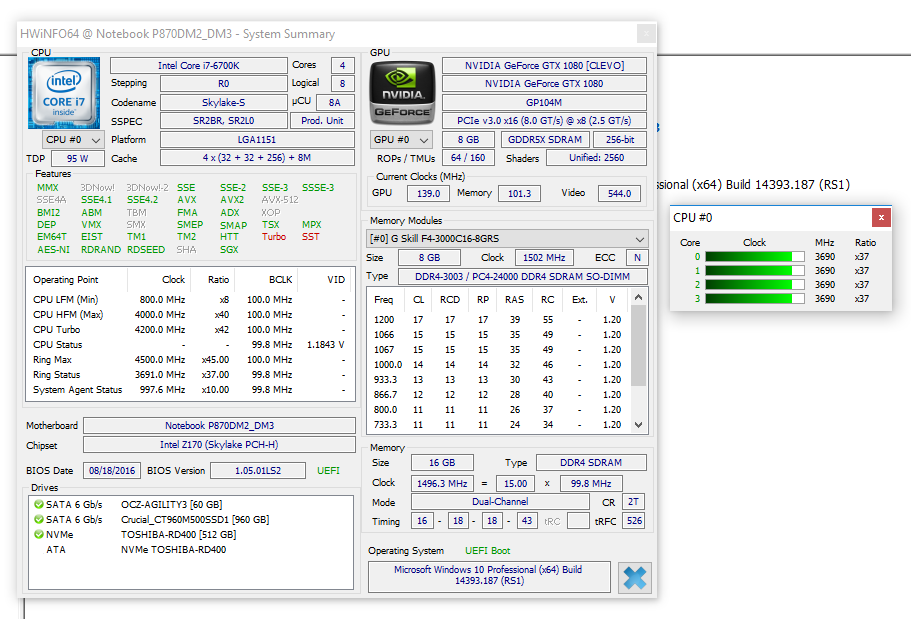Click the GPU clock 139.0 value
This screenshot has width=911, height=619.
click(x=428, y=194)
